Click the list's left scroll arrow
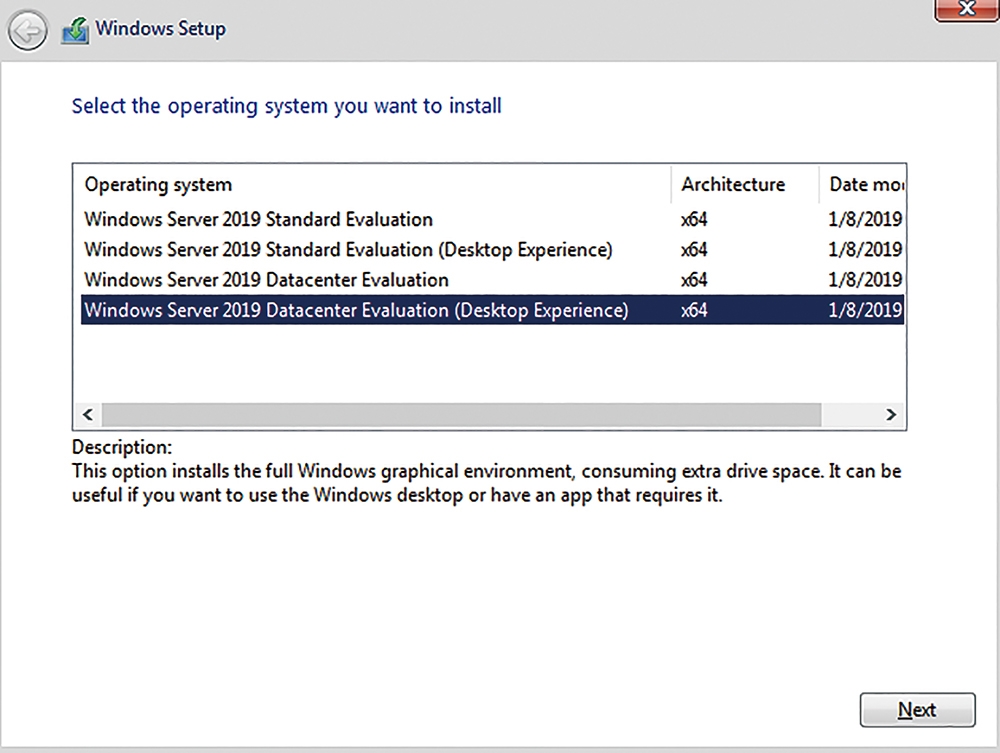This screenshot has height=753, width=1000. 88,414
